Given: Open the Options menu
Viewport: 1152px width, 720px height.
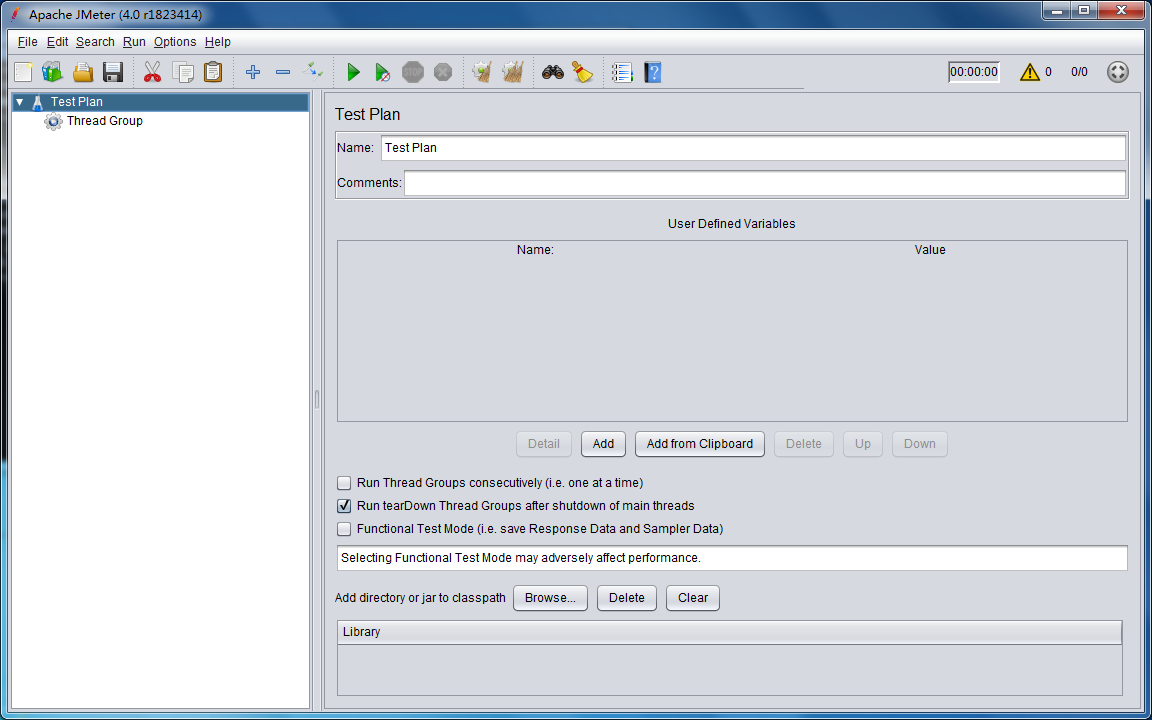Looking at the screenshot, I should coord(175,42).
